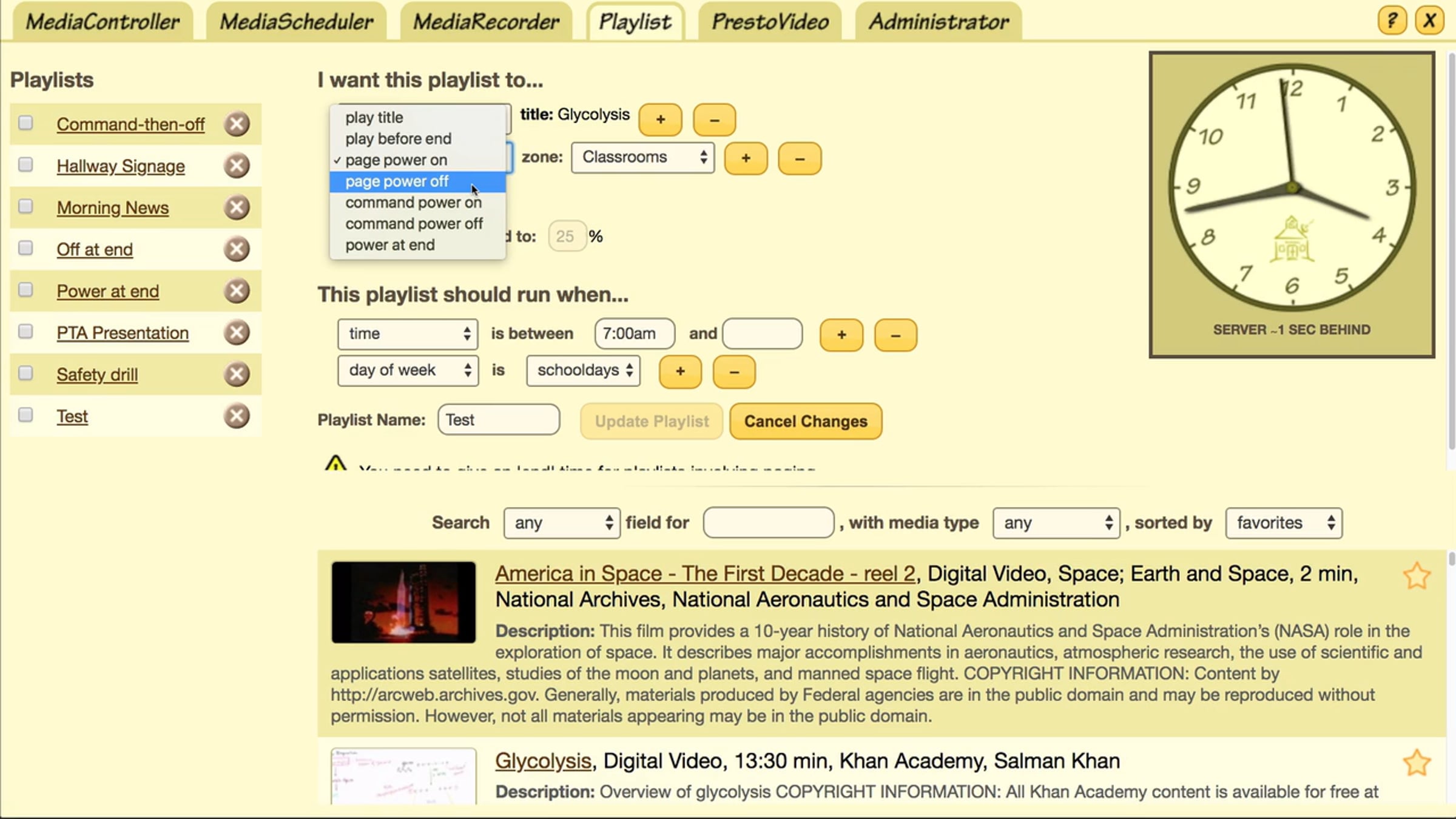
Task: Remove the zone Classrooms row with minus
Action: 799,159
